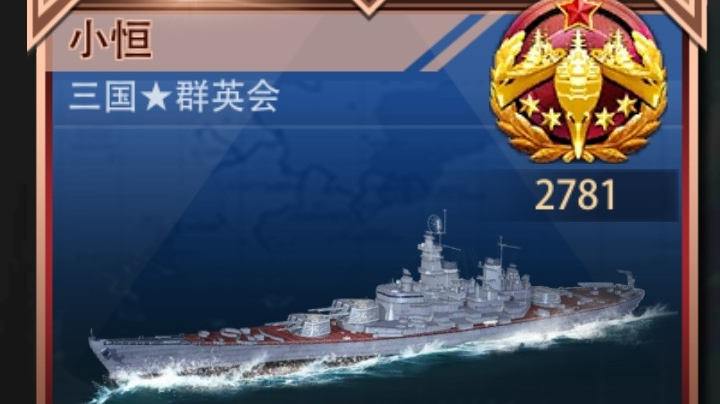
Task: Click the blue diagonal stripes beside name banner
Action: pyautogui.click(x=452, y=42)
